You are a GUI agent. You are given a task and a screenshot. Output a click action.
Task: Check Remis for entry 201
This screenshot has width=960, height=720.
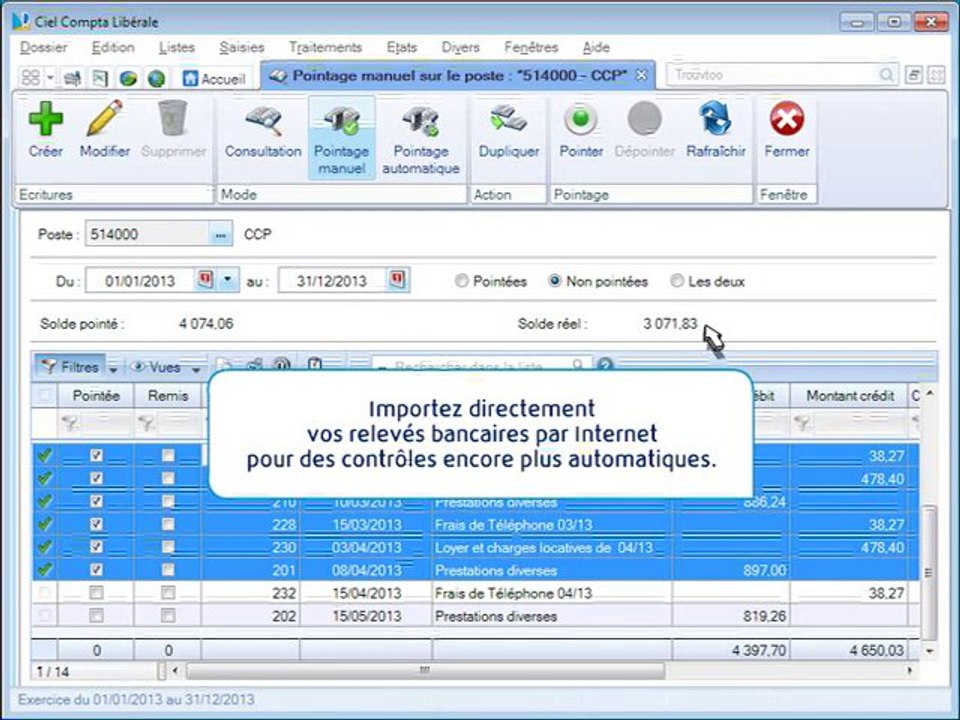(168, 570)
